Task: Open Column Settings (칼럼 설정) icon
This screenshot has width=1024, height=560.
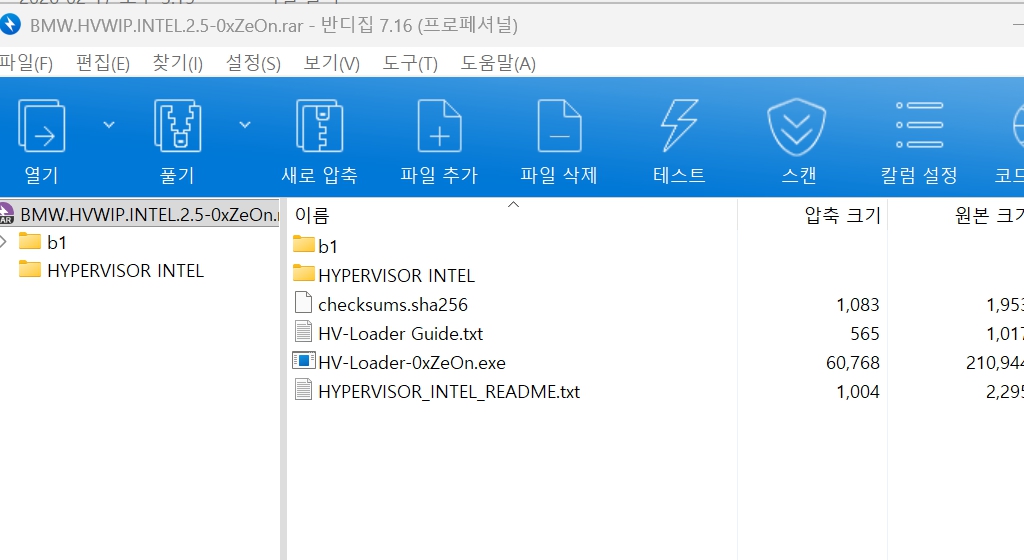Action: click(x=919, y=128)
